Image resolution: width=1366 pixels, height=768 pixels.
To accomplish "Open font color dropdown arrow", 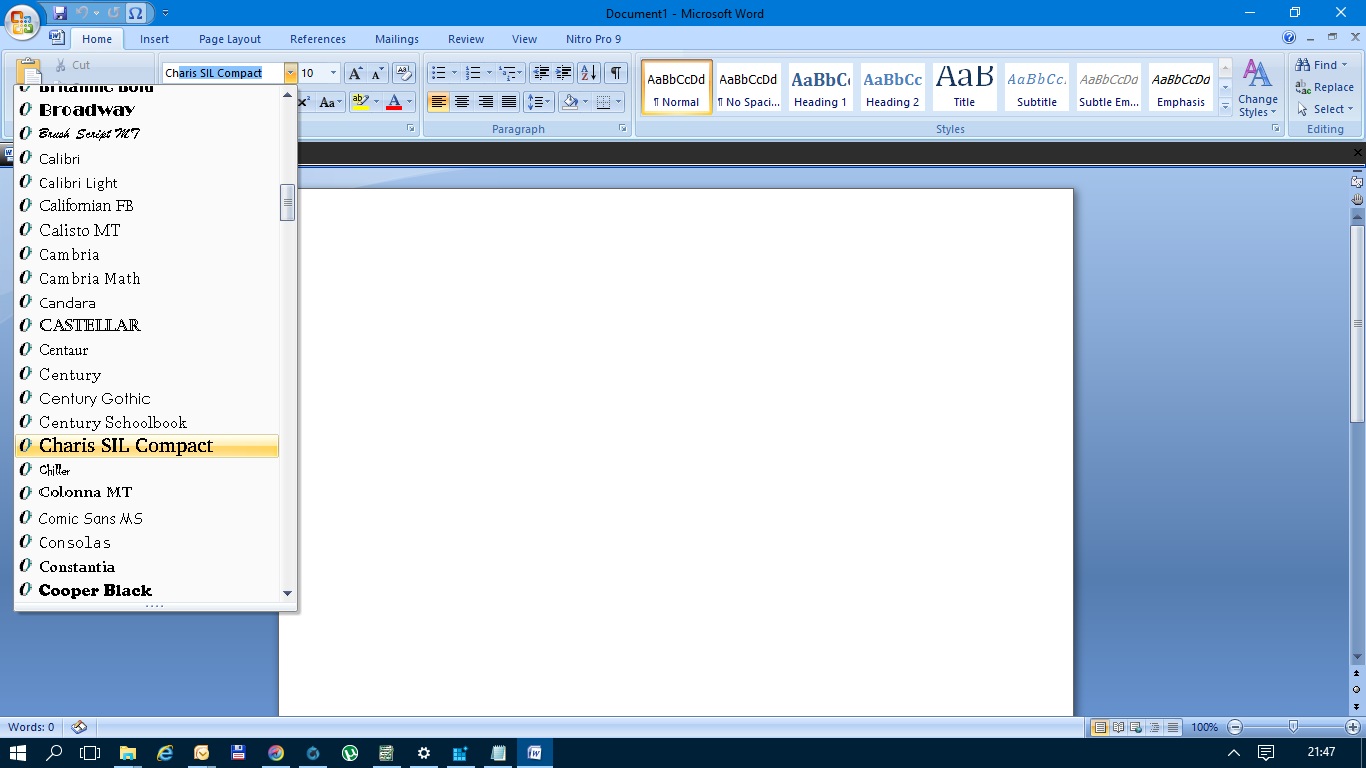I will coord(410,102).
